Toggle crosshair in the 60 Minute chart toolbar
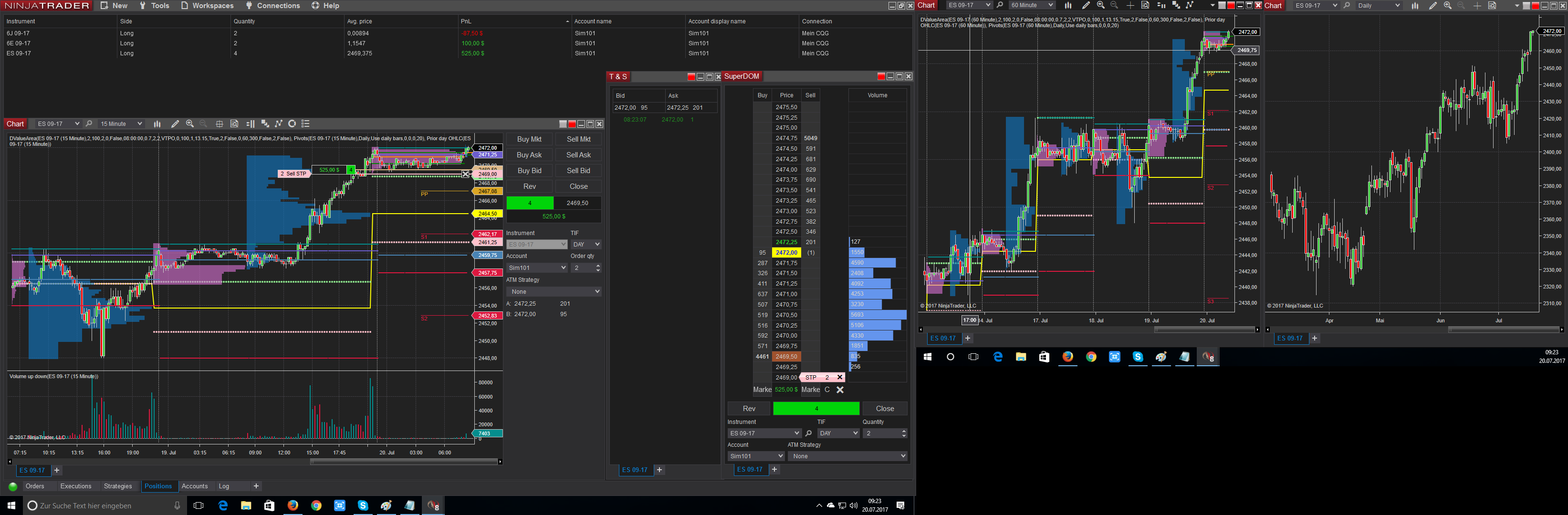This screenshot has height=515, width=1568. tap(1130, 5)
